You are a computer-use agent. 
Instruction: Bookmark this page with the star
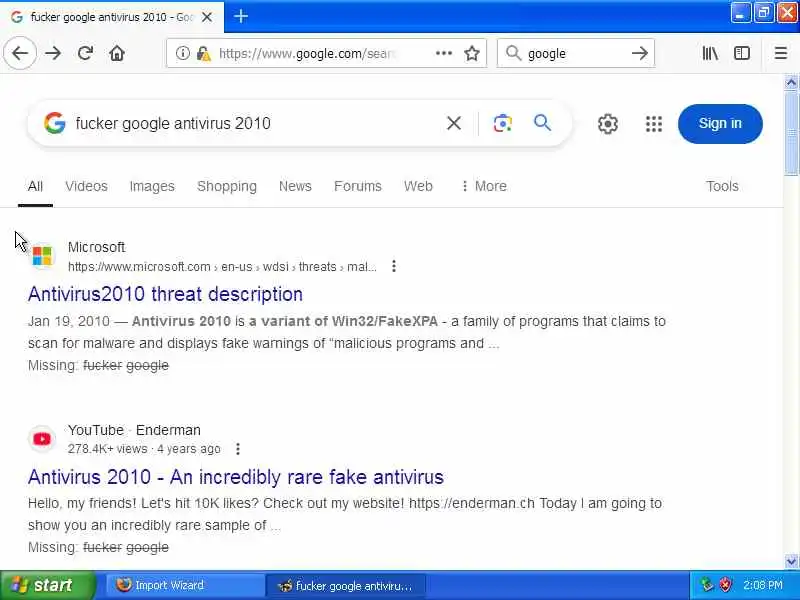[472, 53]
